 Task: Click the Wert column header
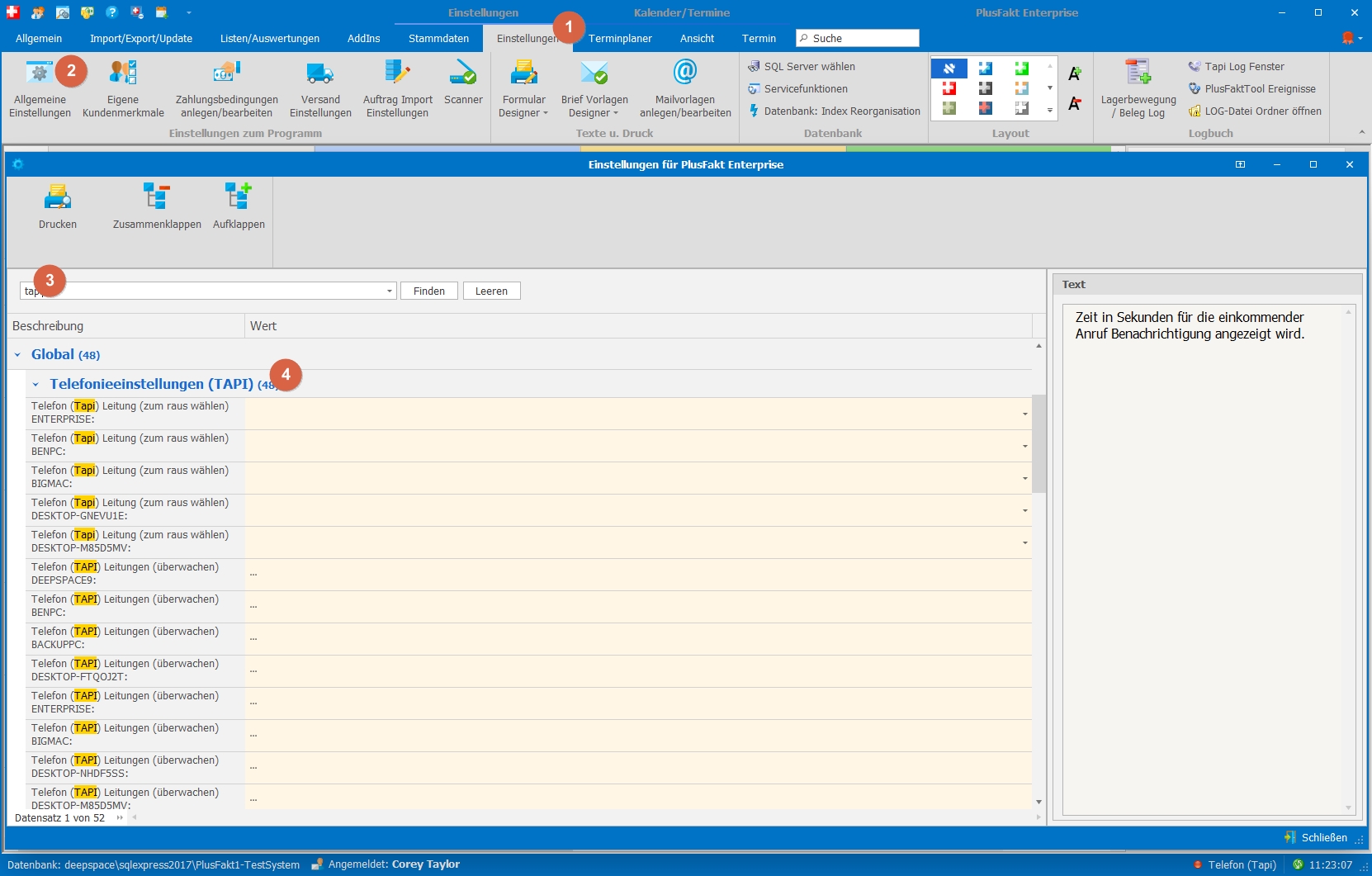coord(638,326)
